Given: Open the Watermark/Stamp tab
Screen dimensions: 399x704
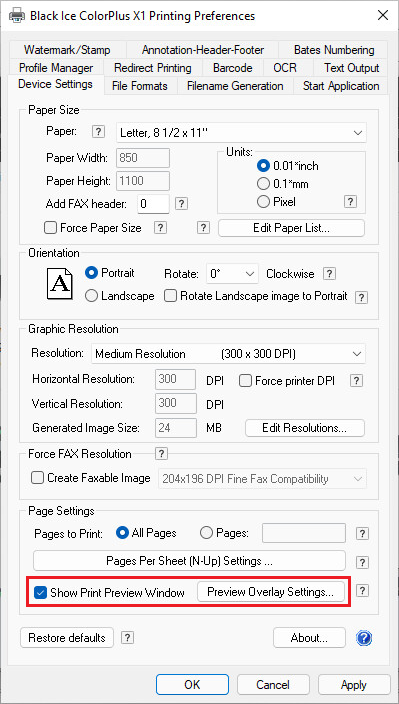Looking at the screenshot, I should click(x=67, y=50).
